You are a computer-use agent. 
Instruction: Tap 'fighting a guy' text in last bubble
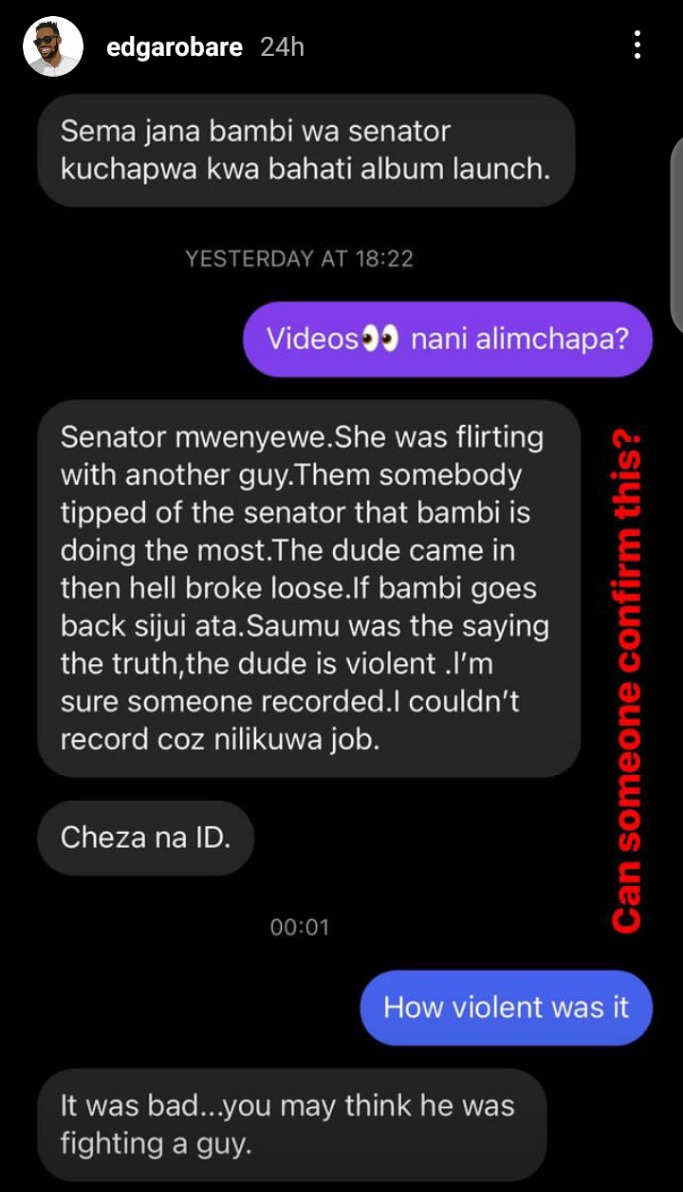[x=156, y=1143]
